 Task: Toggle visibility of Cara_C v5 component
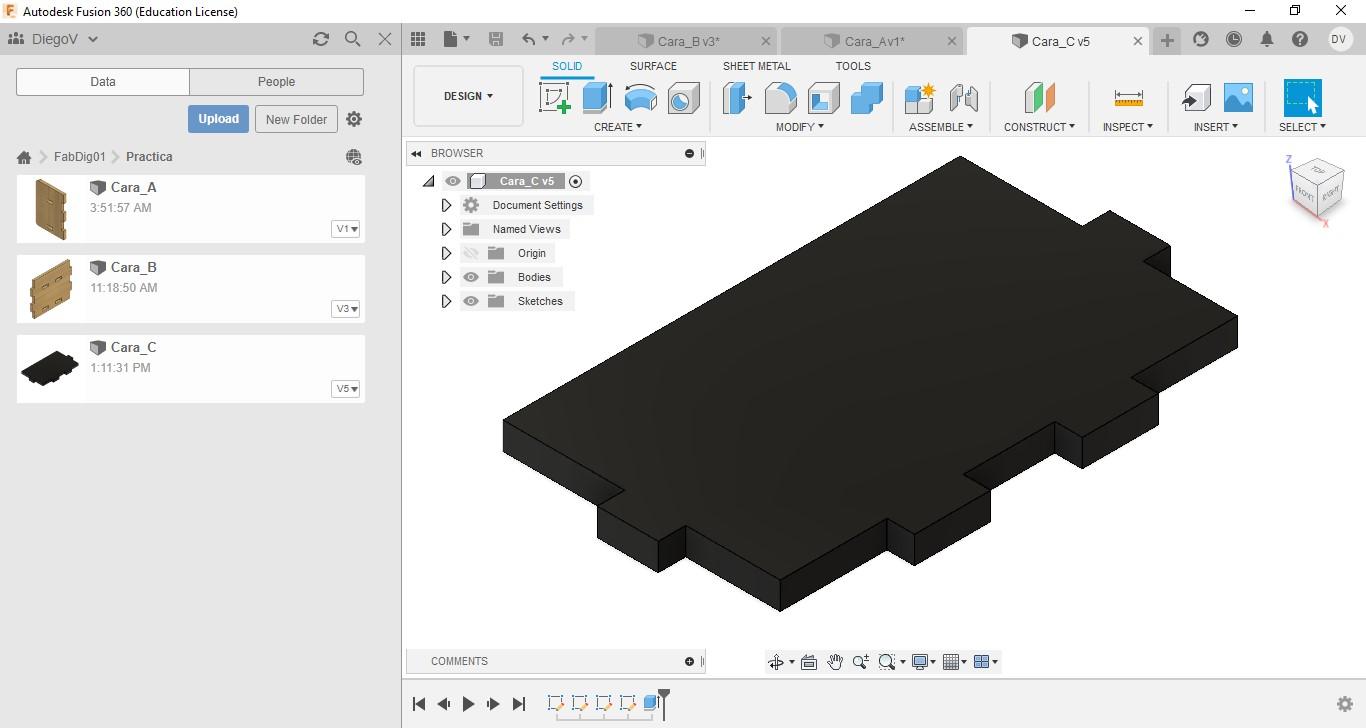pyautogui.click(x=453, y=181)
